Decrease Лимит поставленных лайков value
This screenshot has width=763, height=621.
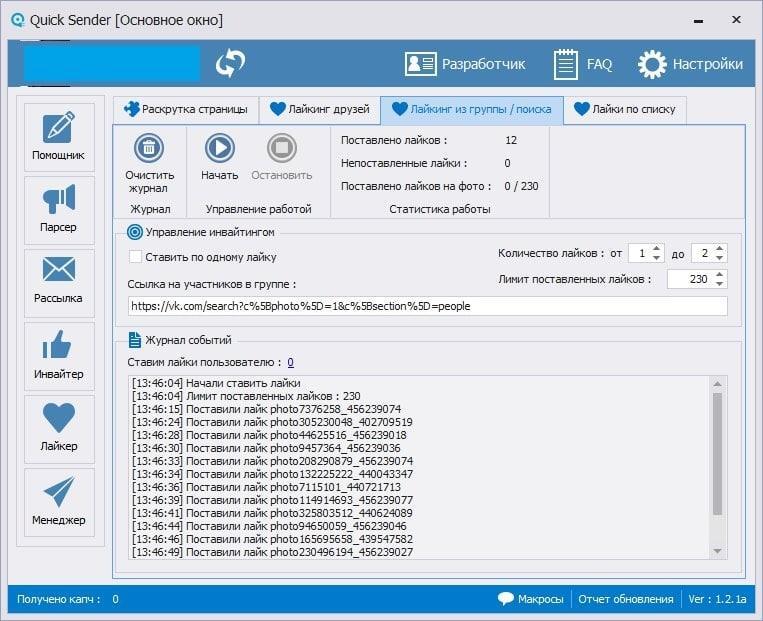(719, 284)
